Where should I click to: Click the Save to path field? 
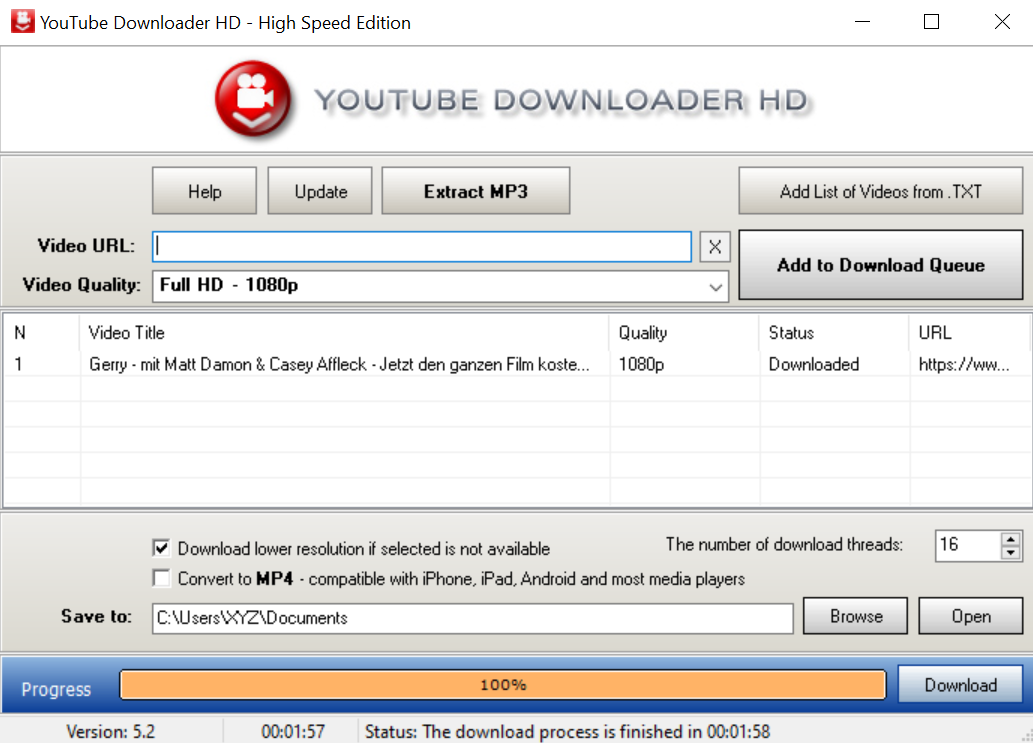[x=473, y=618]
